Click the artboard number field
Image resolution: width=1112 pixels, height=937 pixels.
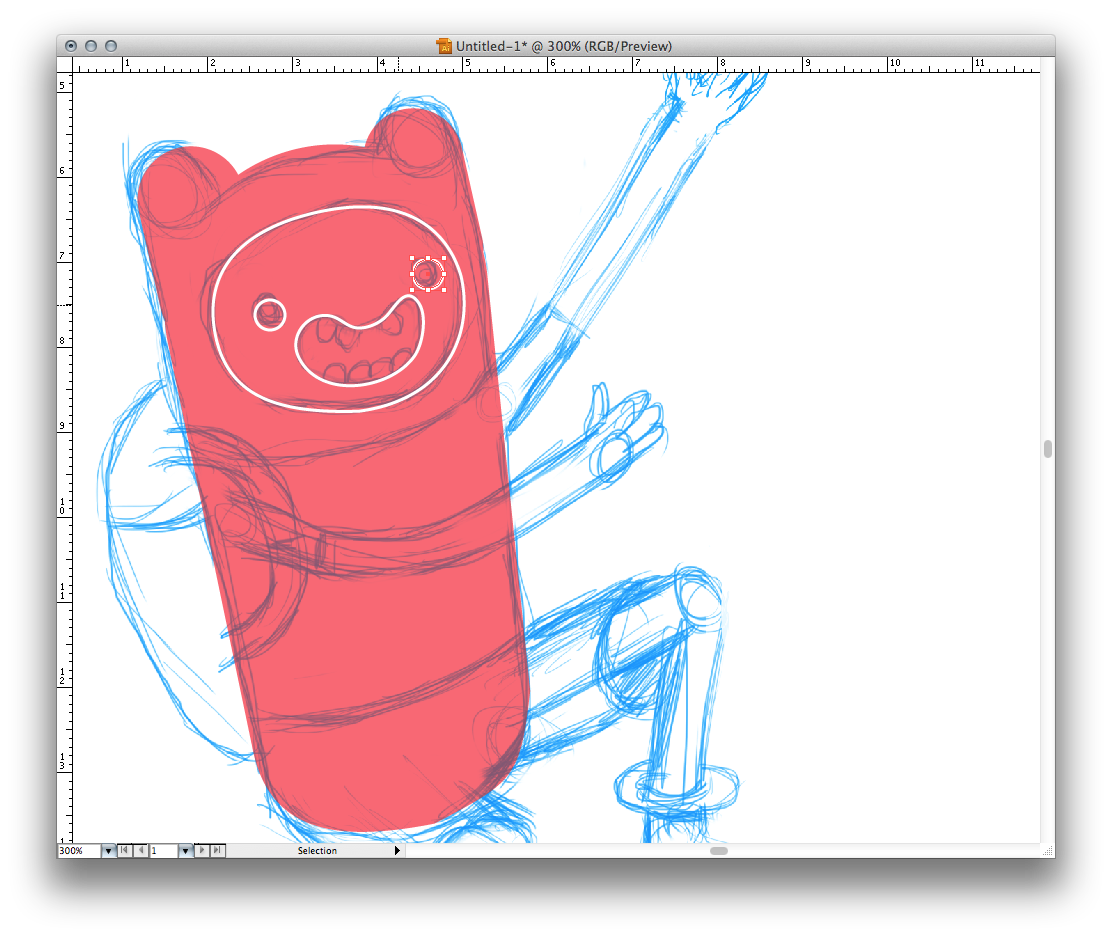pos(163,851)
